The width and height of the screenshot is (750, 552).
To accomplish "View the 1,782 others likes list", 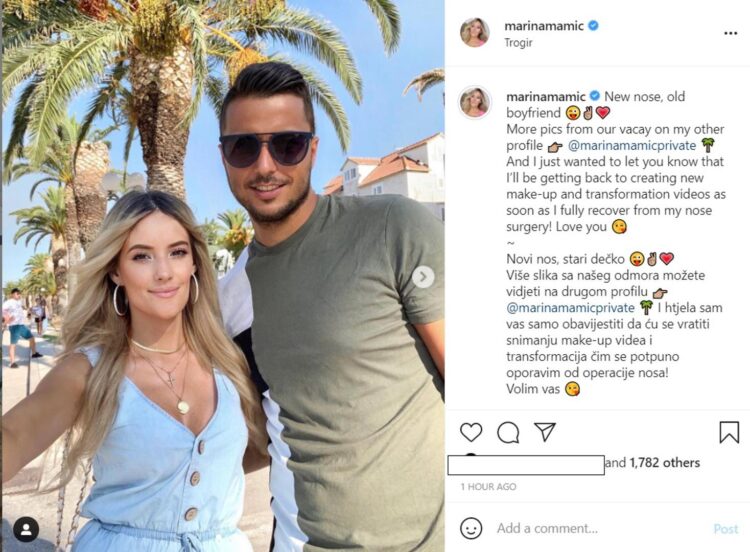I will (664, 463).
